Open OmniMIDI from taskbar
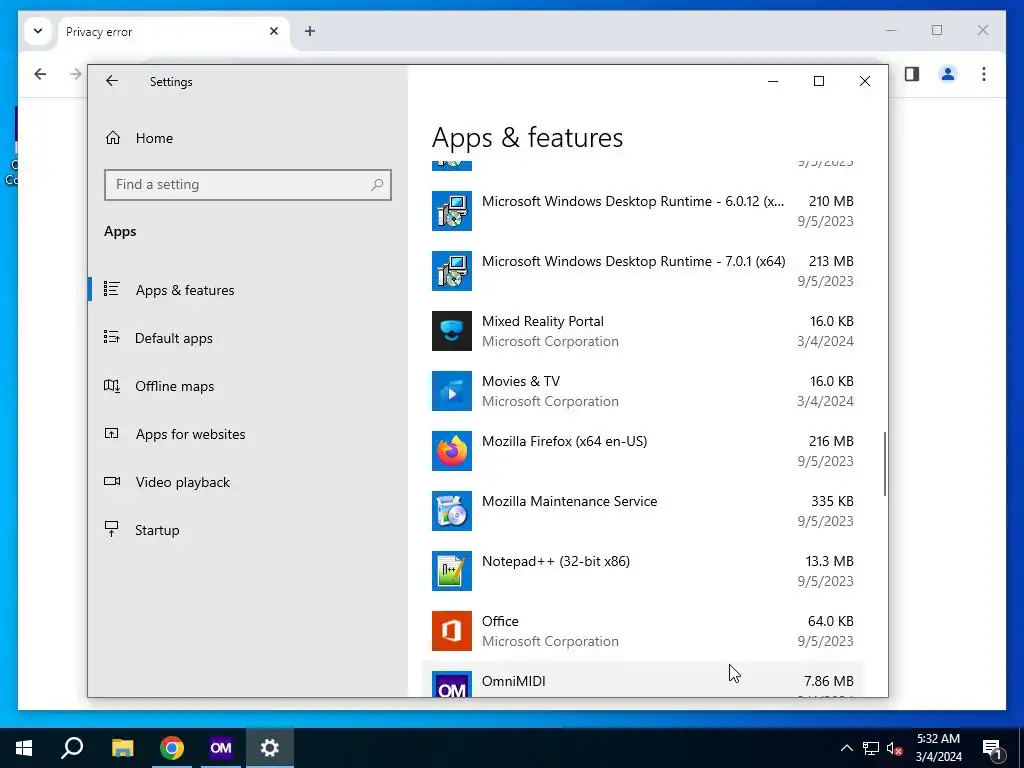Screen dimensions: 1024x768 221,748
